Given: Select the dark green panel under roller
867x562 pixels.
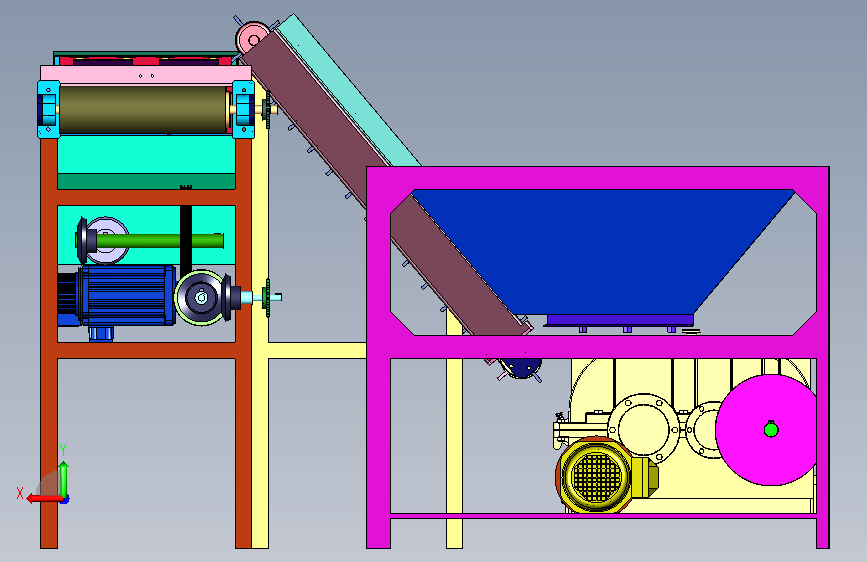Looking at the screenshot, I should 147,181.
